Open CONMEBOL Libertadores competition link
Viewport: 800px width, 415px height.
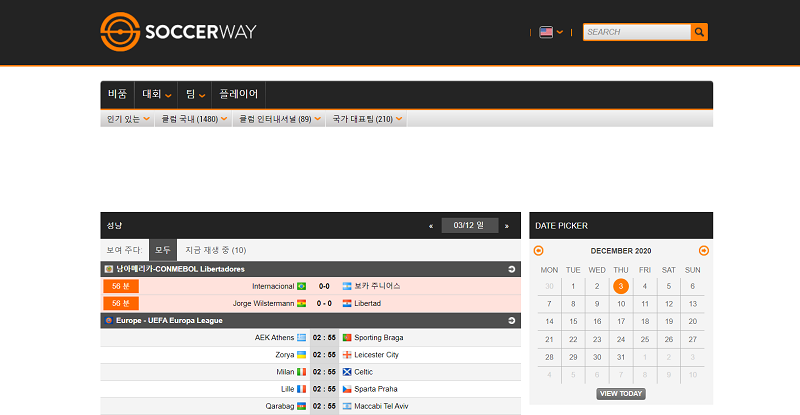(x=180, y=269)
